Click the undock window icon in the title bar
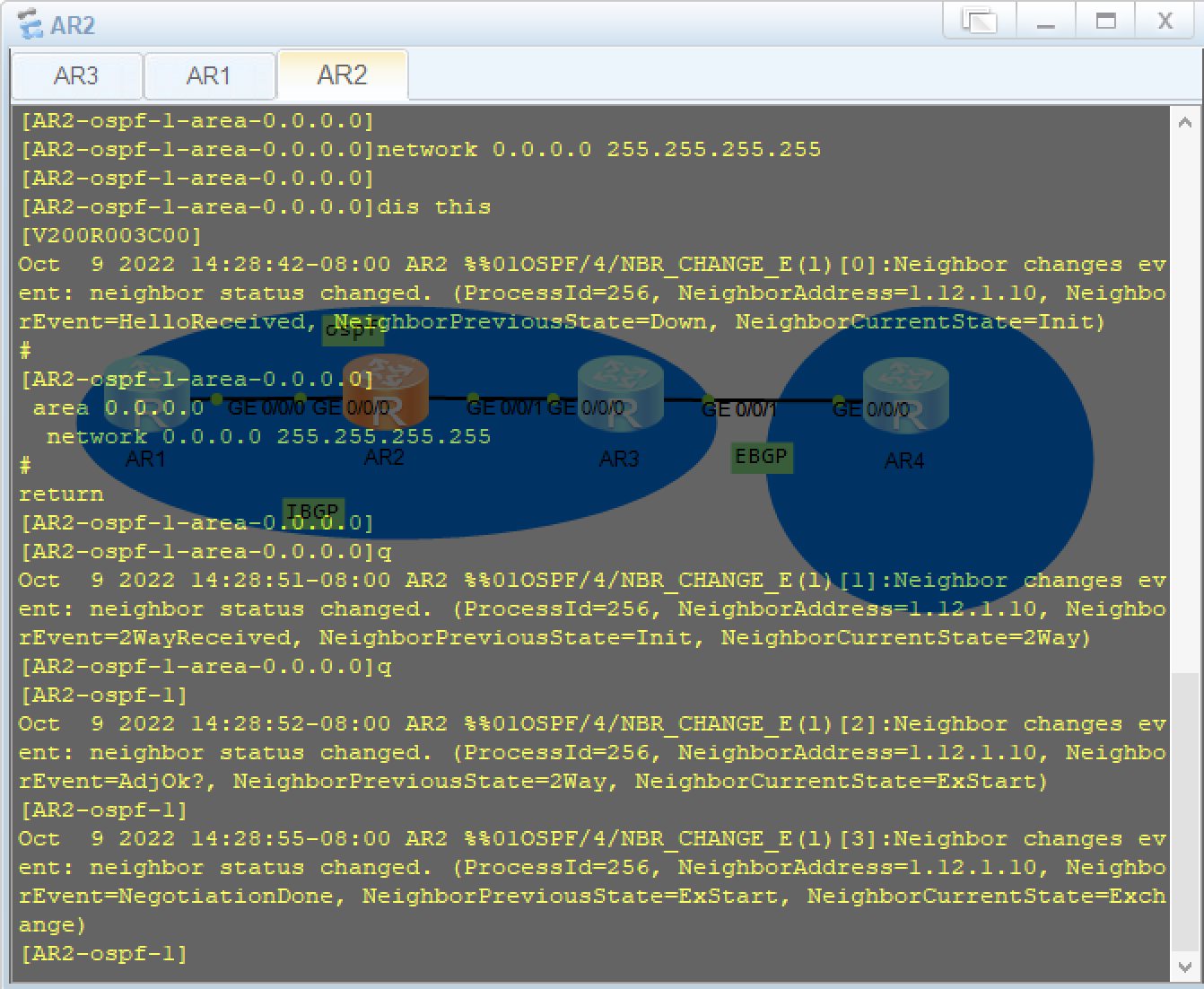Screen dimensions: 1204x989 point(979,21)
